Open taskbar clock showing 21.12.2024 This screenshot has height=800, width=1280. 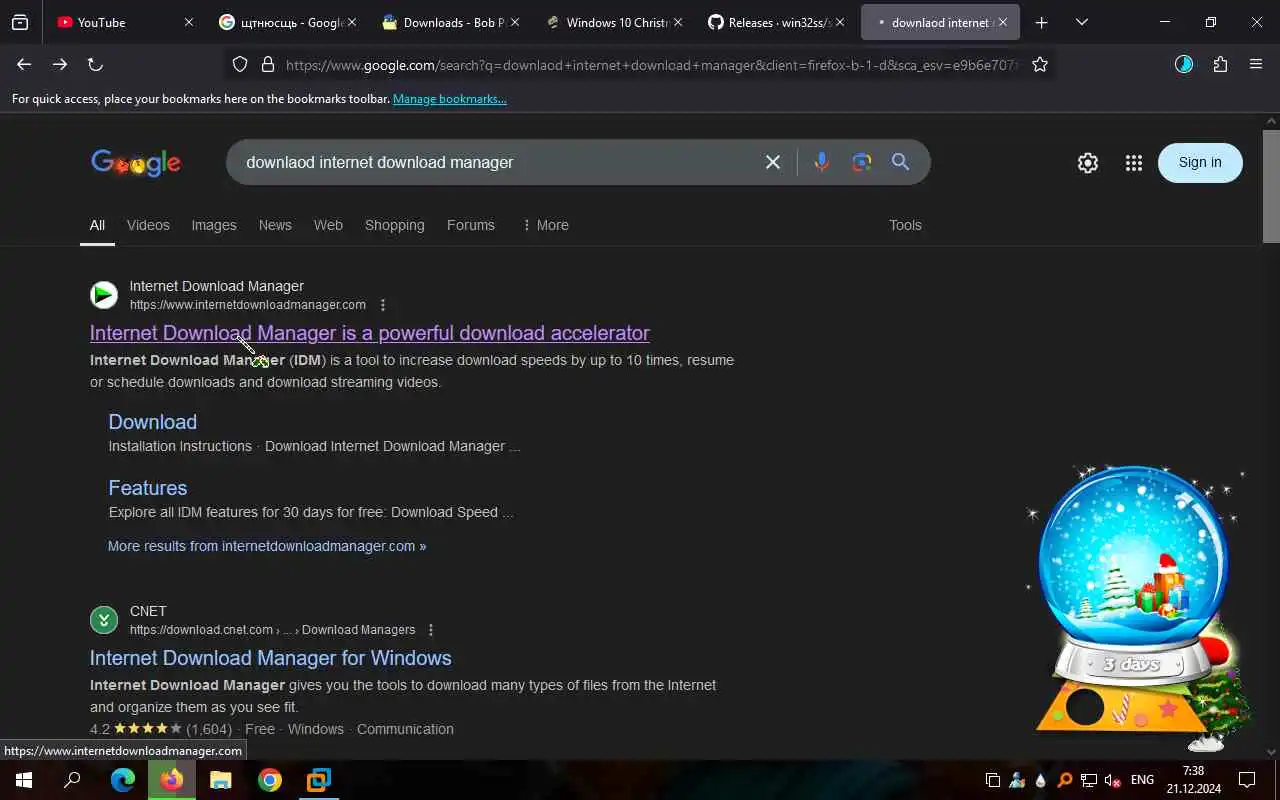(x=1192, y=780)
